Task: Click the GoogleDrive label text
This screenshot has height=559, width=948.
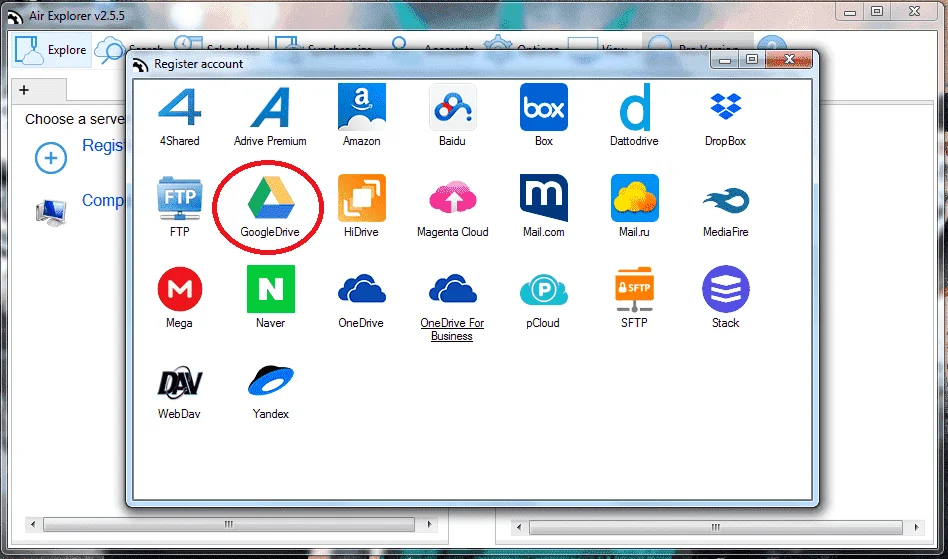Action: click(x=270, y=232)
